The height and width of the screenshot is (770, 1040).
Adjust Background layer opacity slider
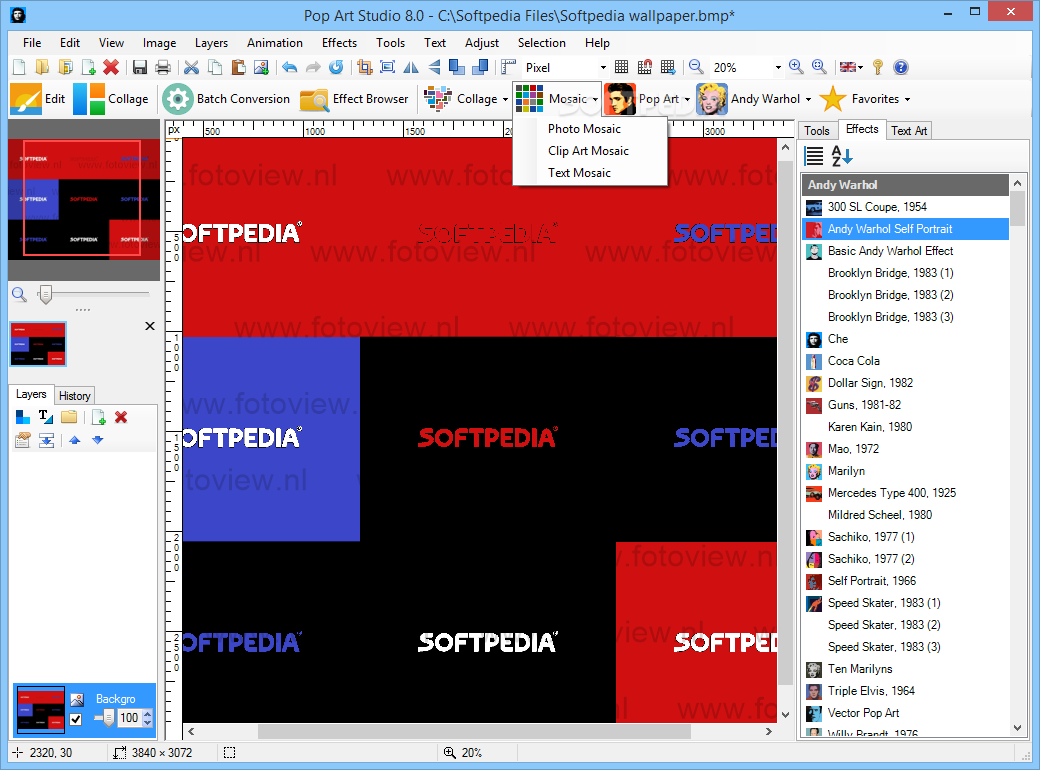tap(107, 718)
